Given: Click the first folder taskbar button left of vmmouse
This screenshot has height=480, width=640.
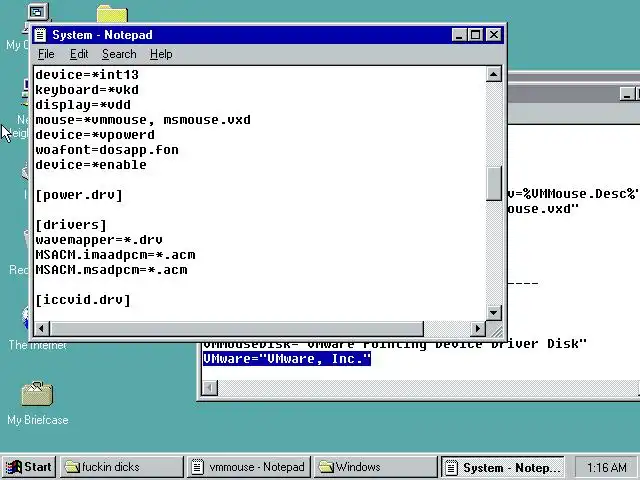Looking at the screenshot, I should [122, 467].
